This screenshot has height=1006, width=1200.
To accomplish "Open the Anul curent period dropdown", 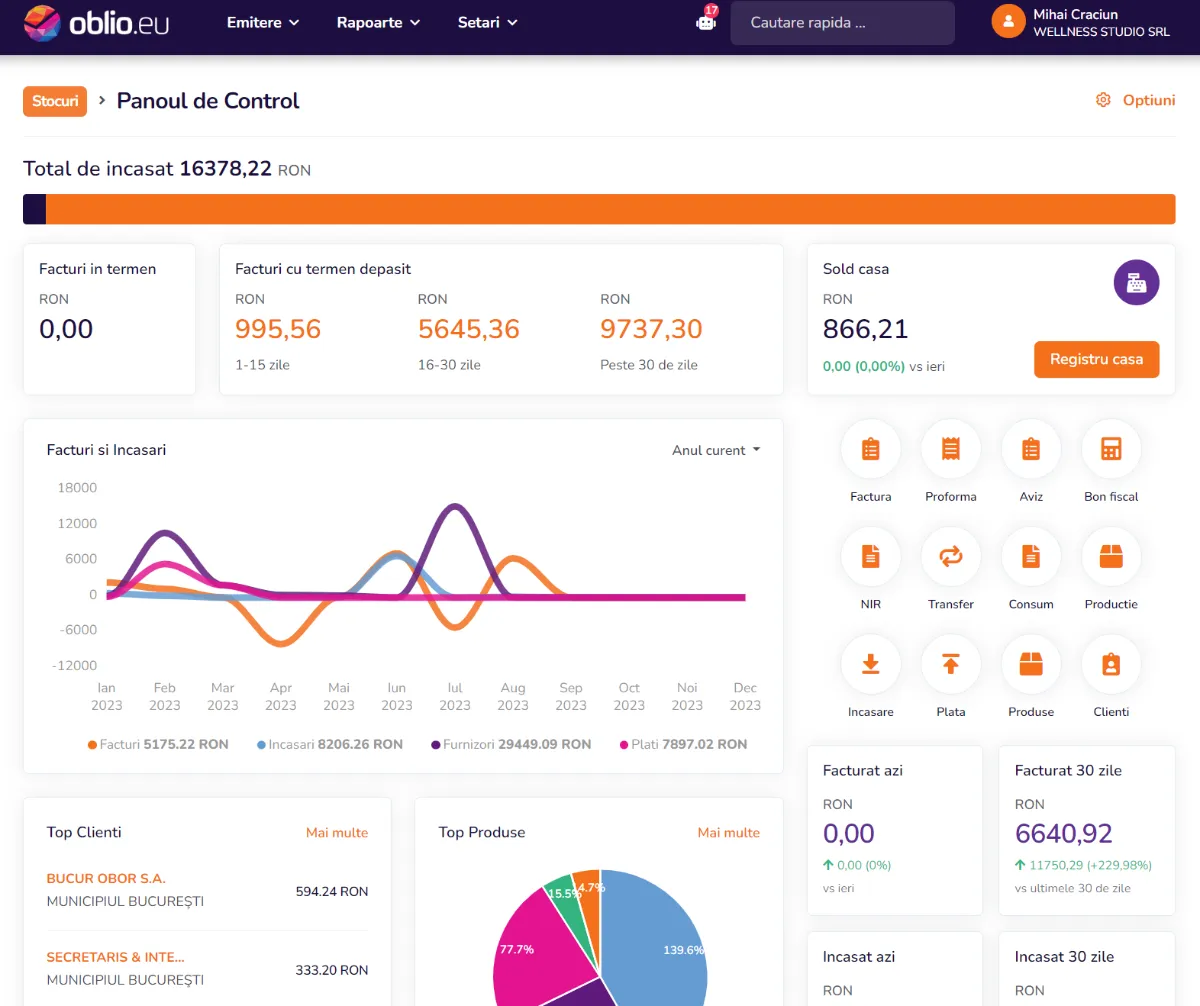I will click(x=716, y=450).
